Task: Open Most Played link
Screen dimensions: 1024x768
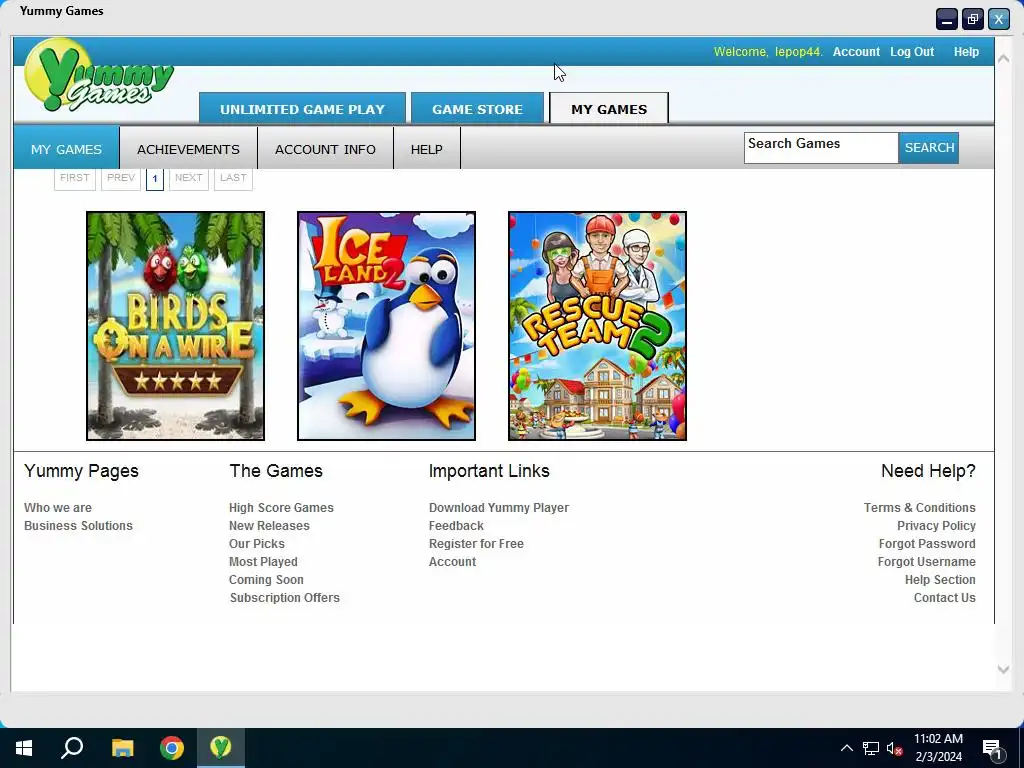Action: coord(263,562)
